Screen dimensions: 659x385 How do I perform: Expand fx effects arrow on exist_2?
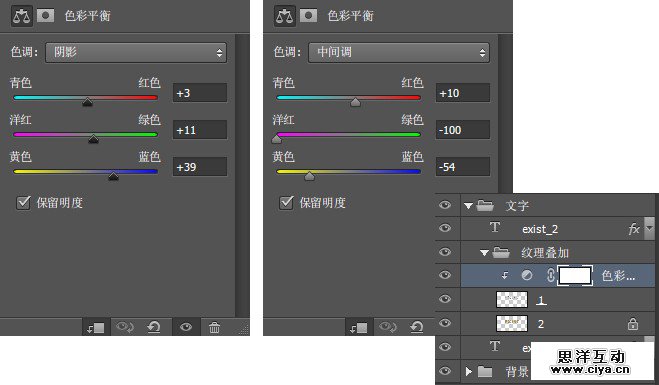coord(649,228)
